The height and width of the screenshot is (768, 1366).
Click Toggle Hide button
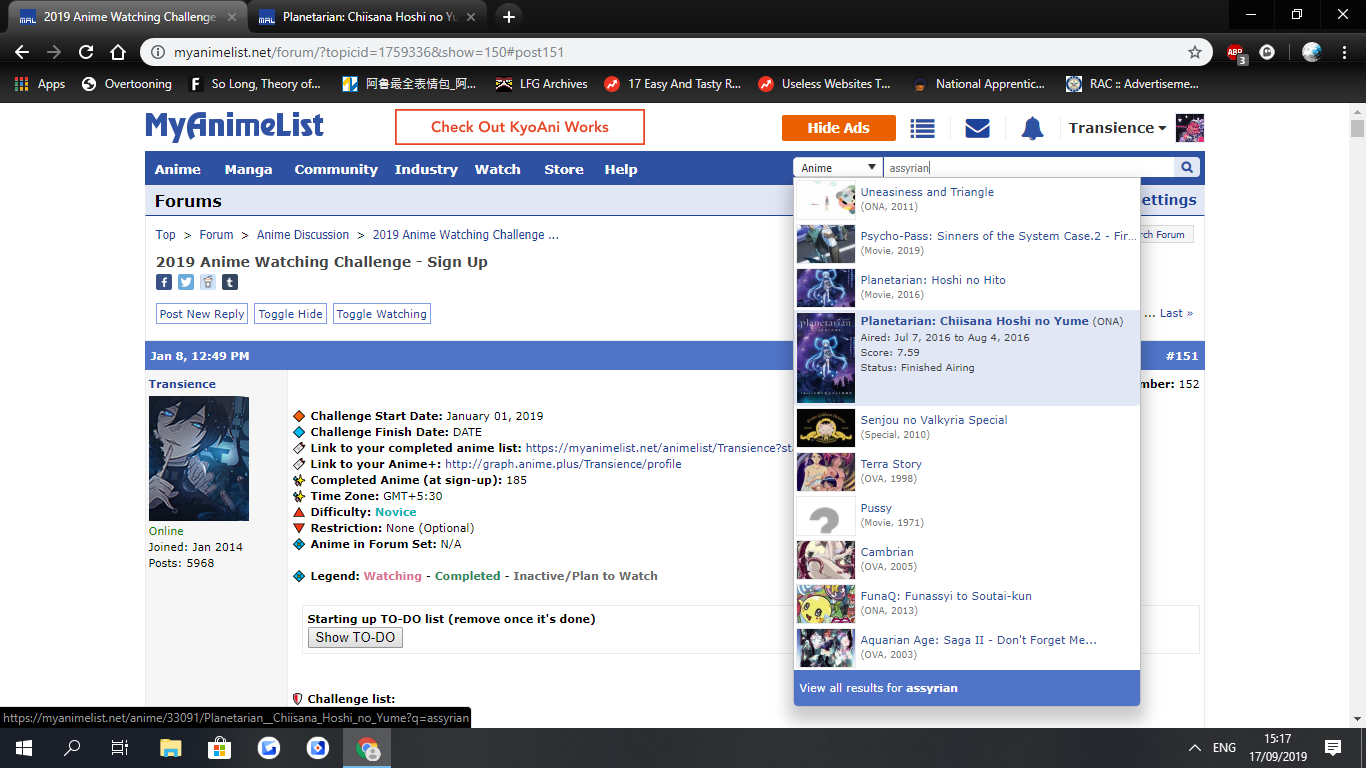point(290,314)
